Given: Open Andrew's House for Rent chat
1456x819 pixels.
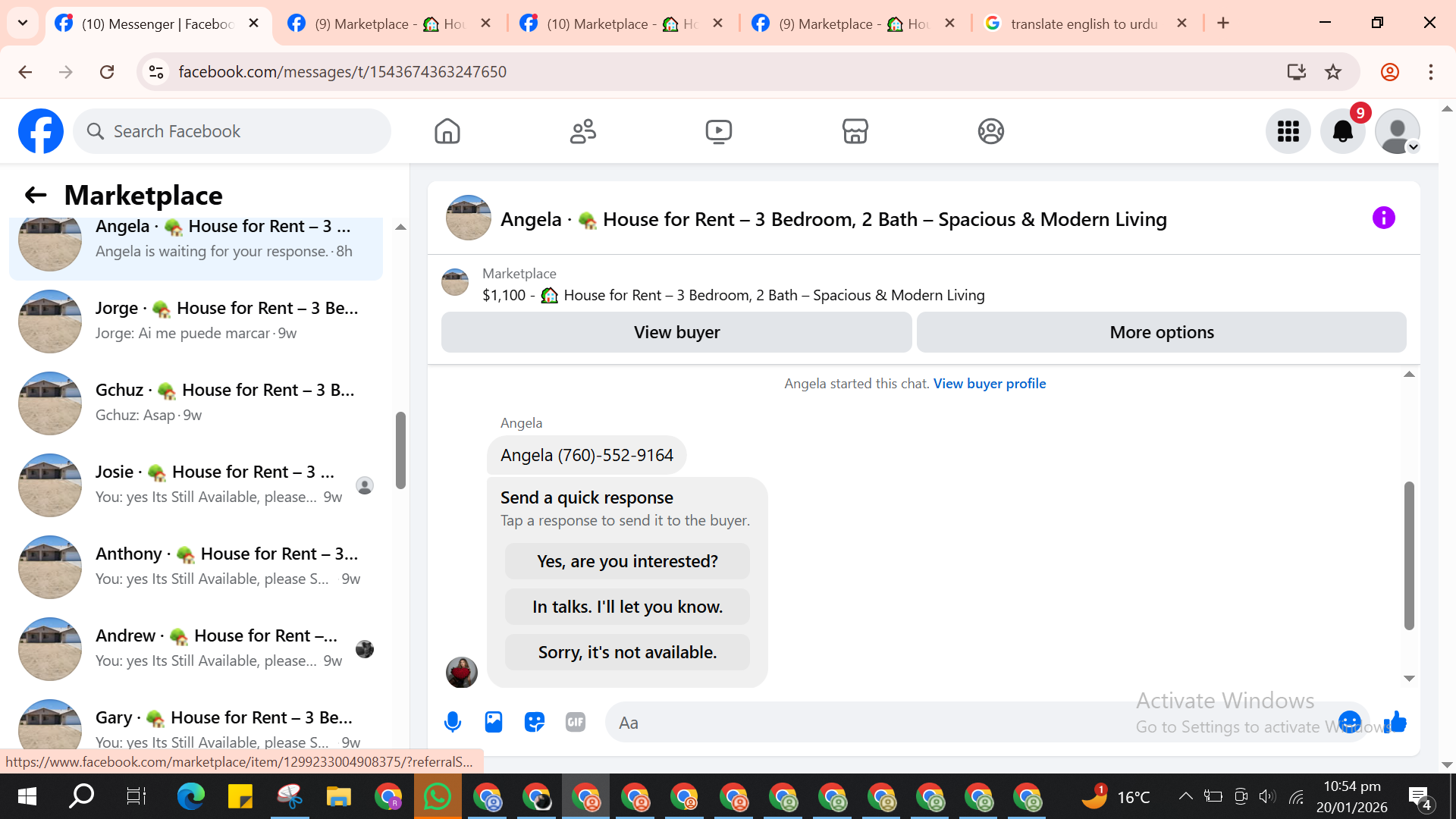Looking at the screenshot, I should click(196, 649).
